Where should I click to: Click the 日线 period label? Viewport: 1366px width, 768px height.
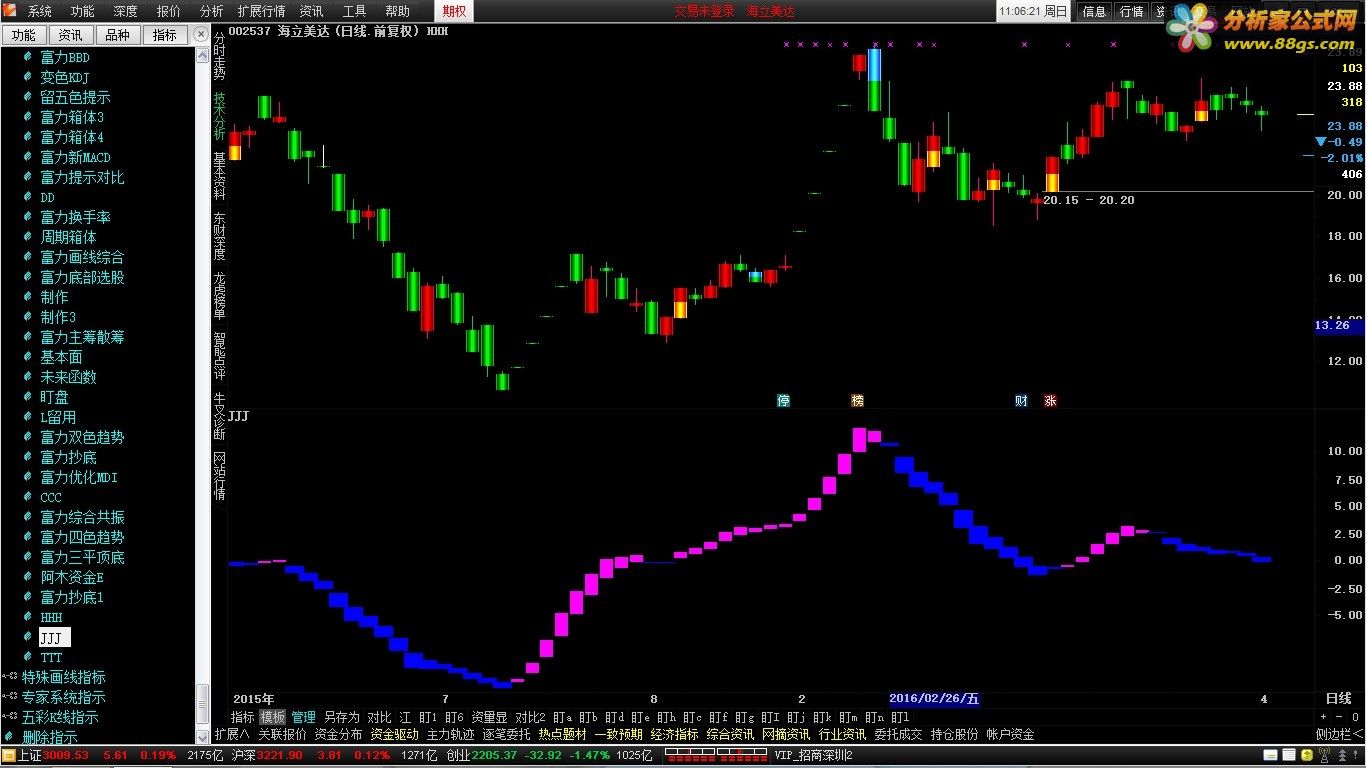coord(1338,699)
